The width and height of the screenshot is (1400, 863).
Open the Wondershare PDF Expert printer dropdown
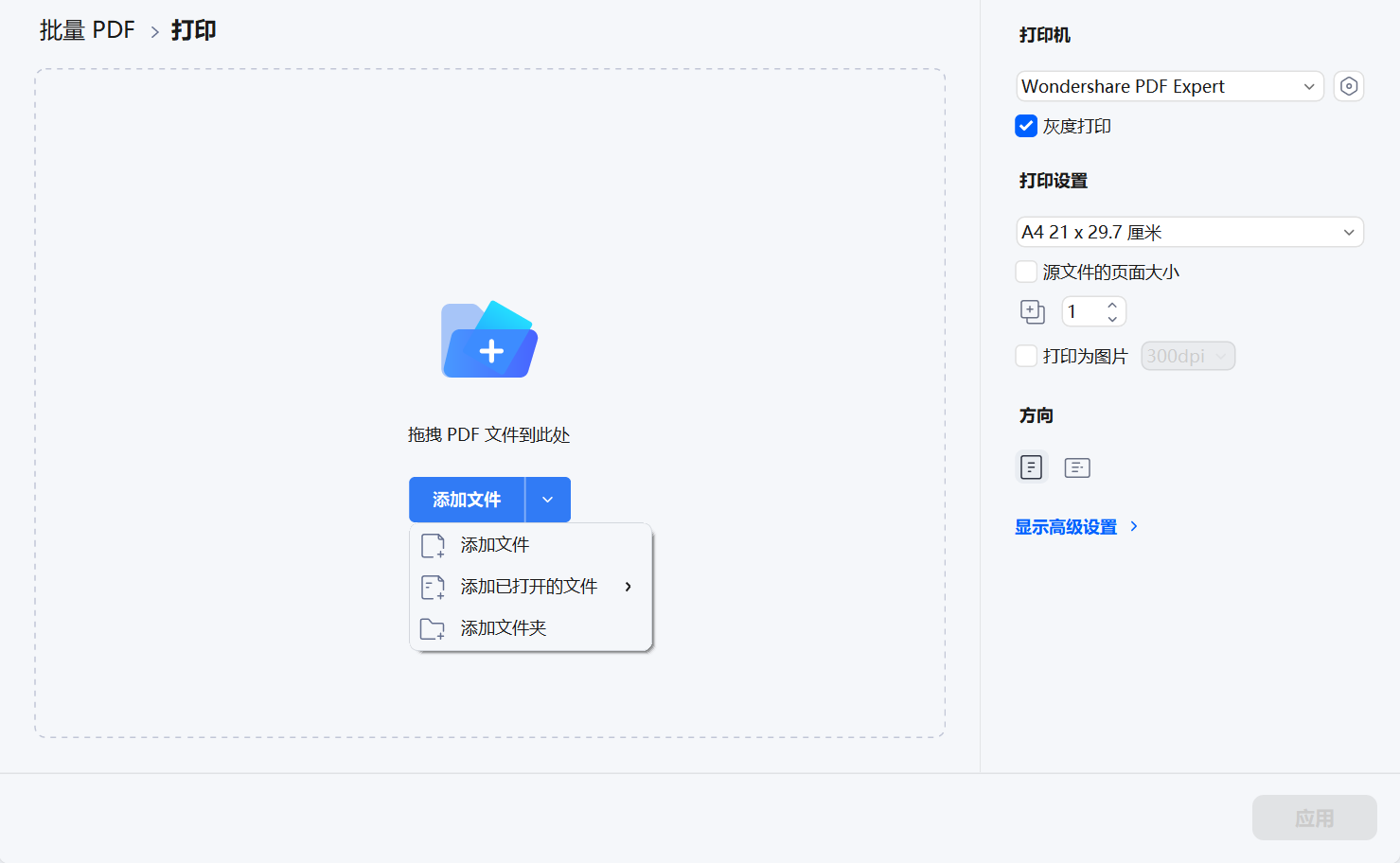(x=1169, y=86)
